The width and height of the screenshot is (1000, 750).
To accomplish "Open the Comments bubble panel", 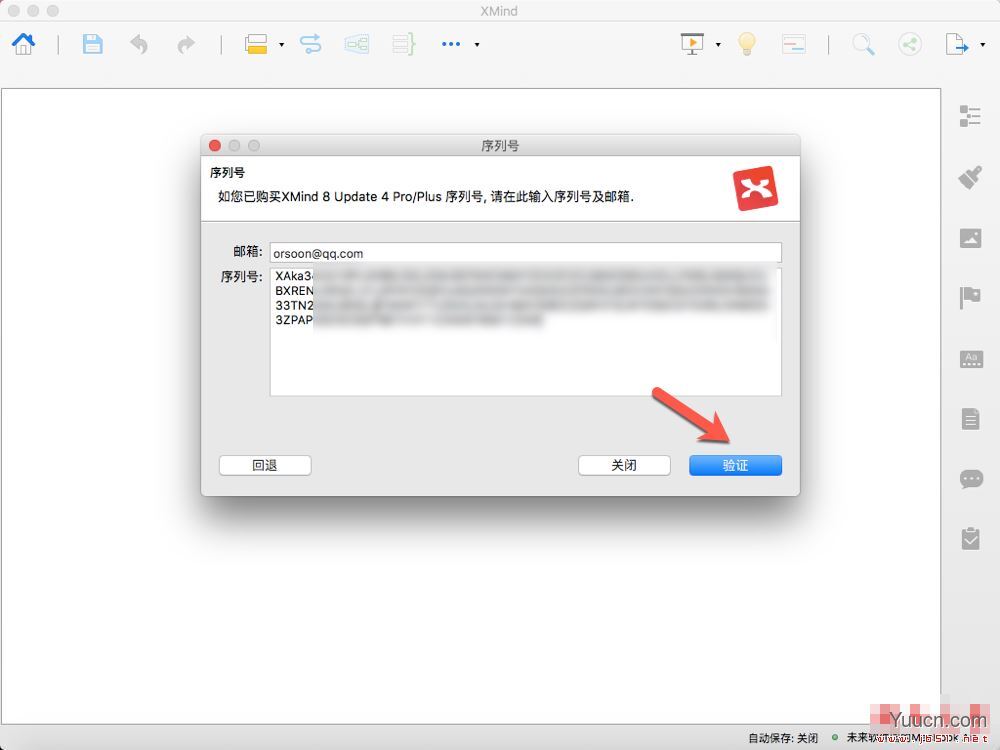I will click(x=971, y=479).
